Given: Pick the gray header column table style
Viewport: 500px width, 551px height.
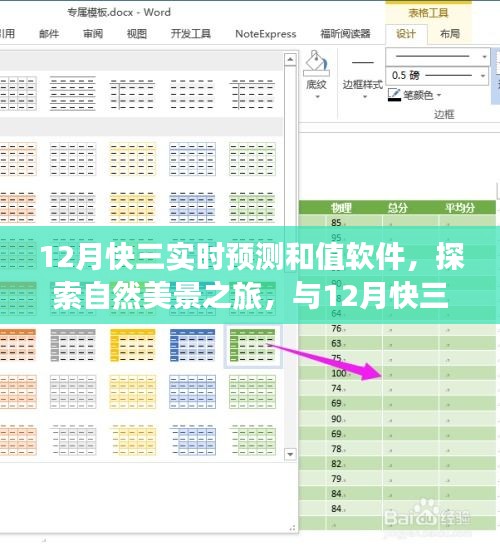Looking at the screenshot, I should pyautogui.click(x=73, y=346).
